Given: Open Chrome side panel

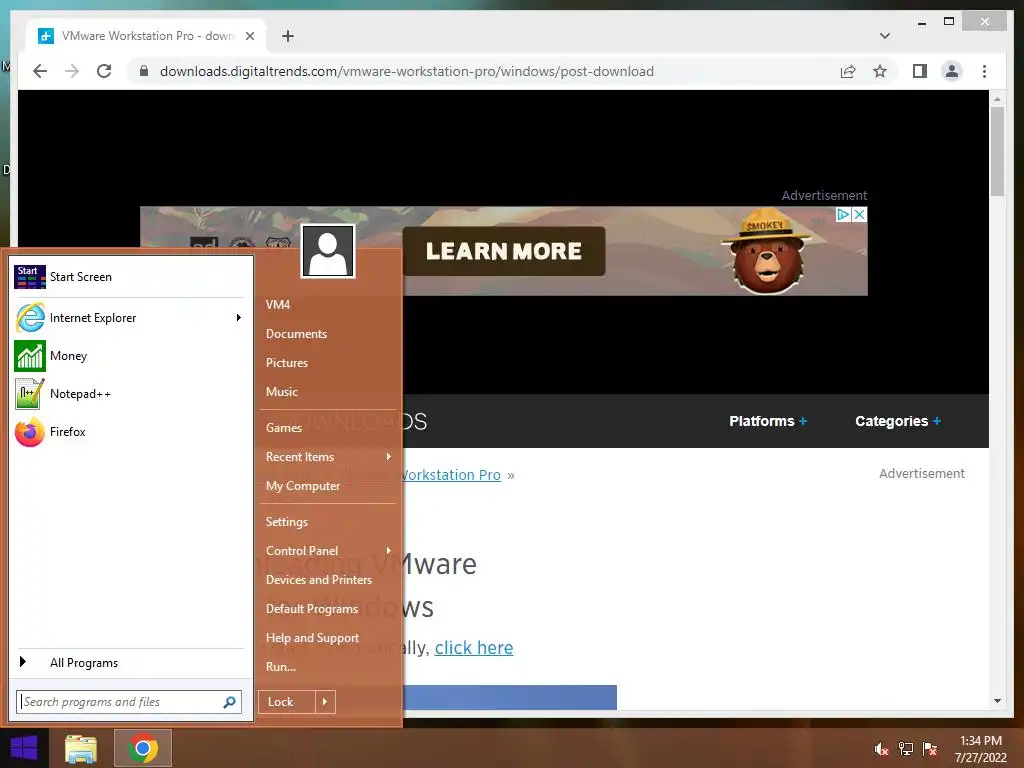Looking at the screenshot, I should pos(920,71).
